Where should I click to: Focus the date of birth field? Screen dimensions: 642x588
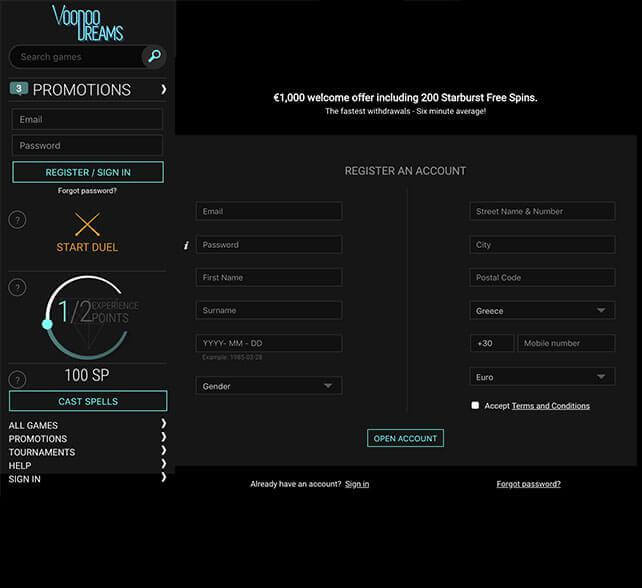tap(269, 343)
